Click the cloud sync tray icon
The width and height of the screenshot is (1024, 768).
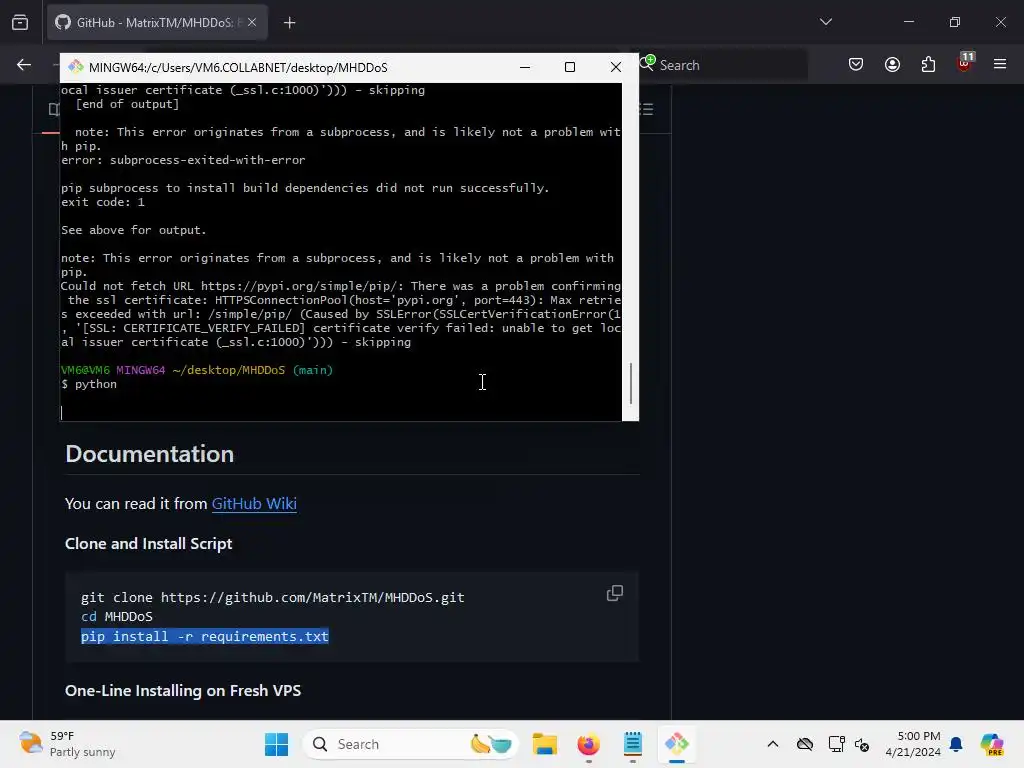[x=805, y=744]
